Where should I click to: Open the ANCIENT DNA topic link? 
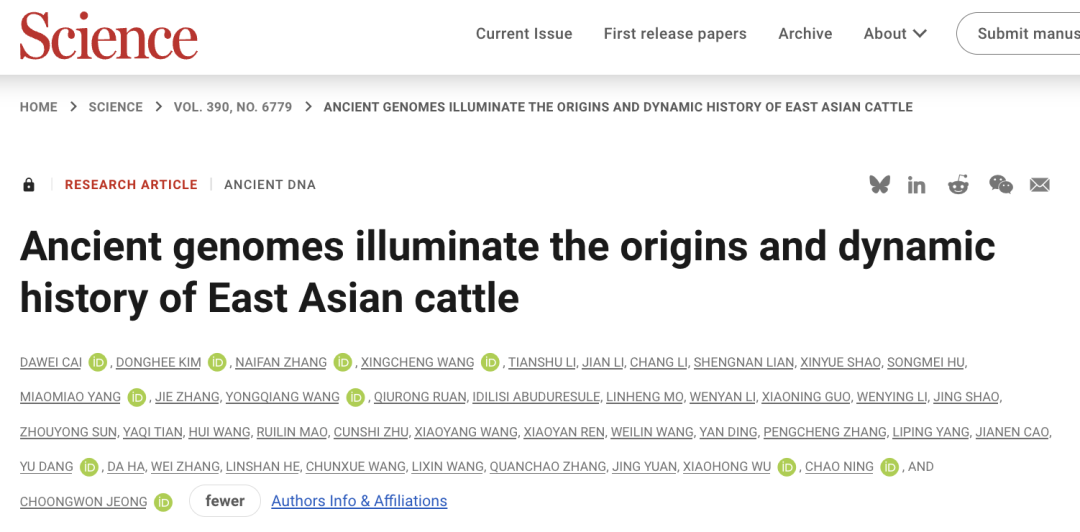tap(270, 185)
